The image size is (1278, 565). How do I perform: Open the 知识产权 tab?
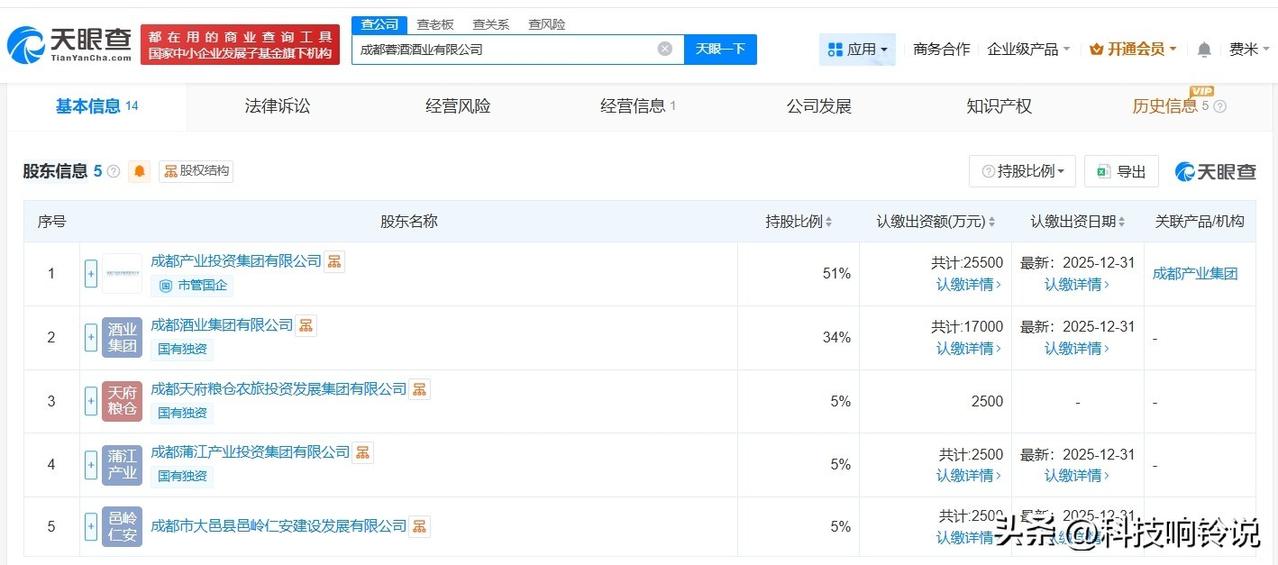pyautogui.click(x=998, y=106)
